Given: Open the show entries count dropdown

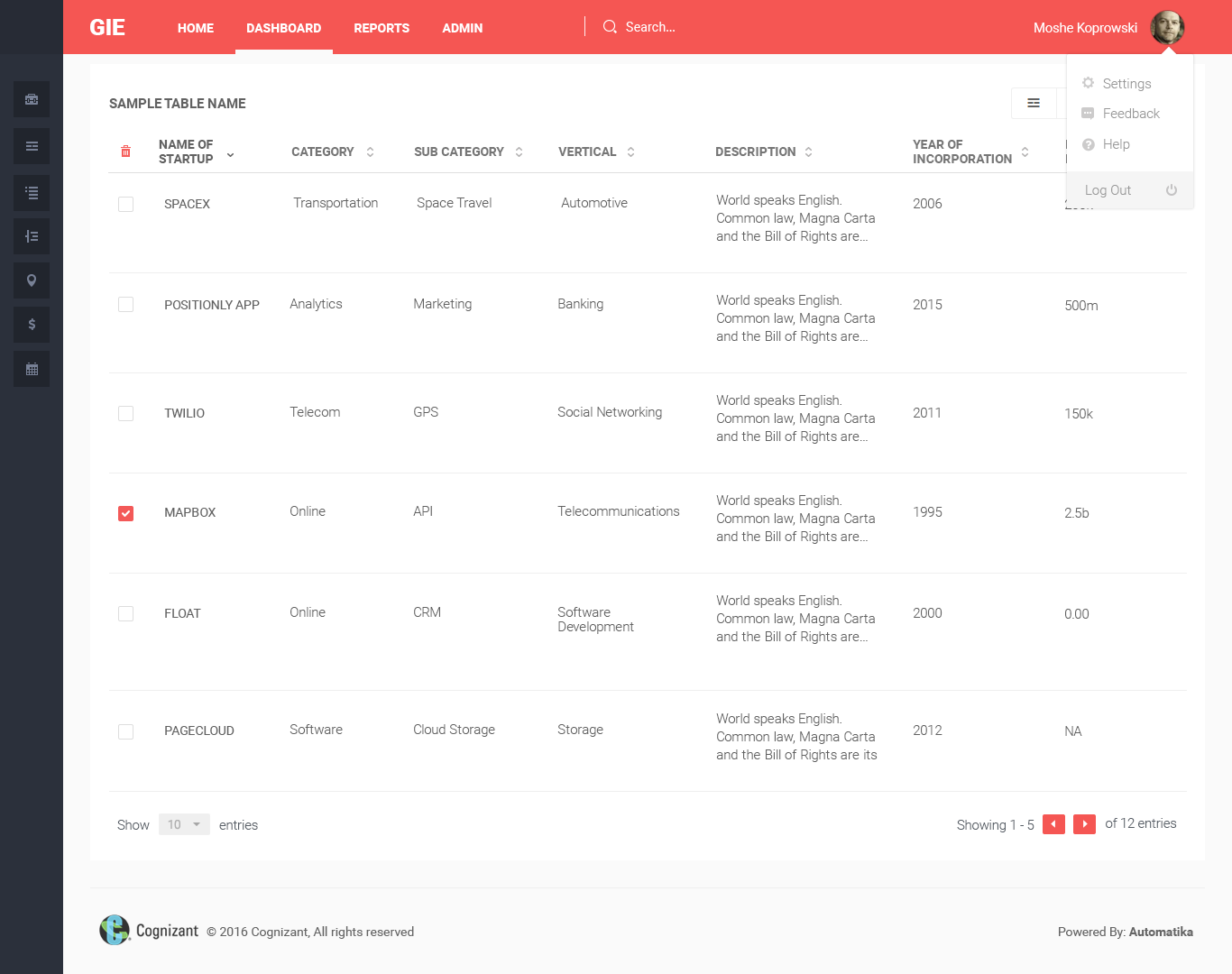Looking at the screenshot, I should tap(184, 824).
